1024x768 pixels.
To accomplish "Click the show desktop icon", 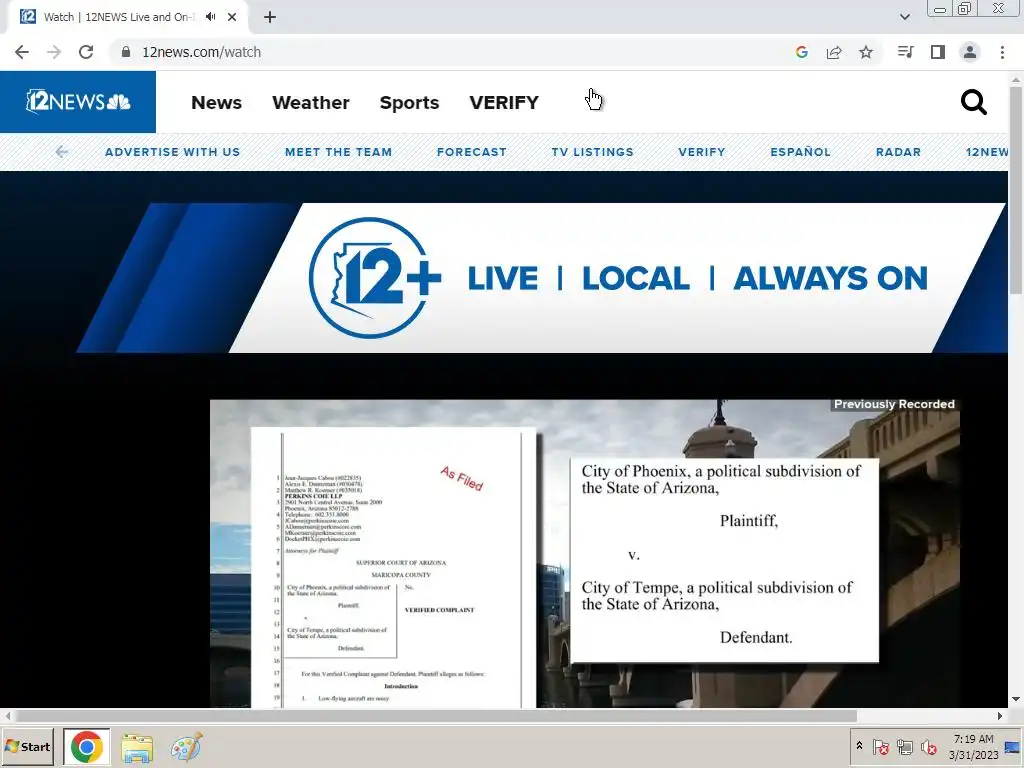I will 1013,747.
